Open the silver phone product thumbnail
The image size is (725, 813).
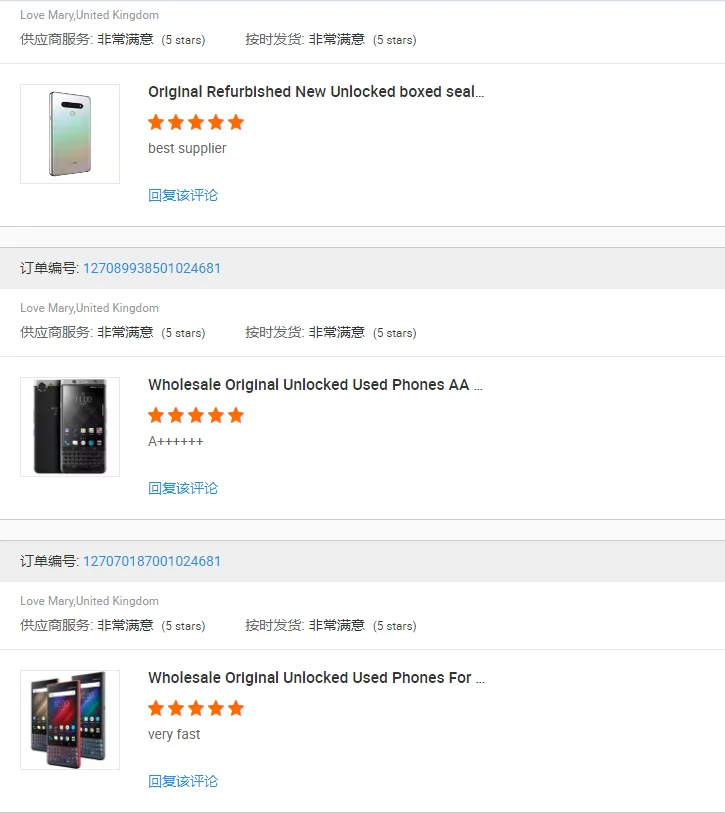(x=70, y=134)
